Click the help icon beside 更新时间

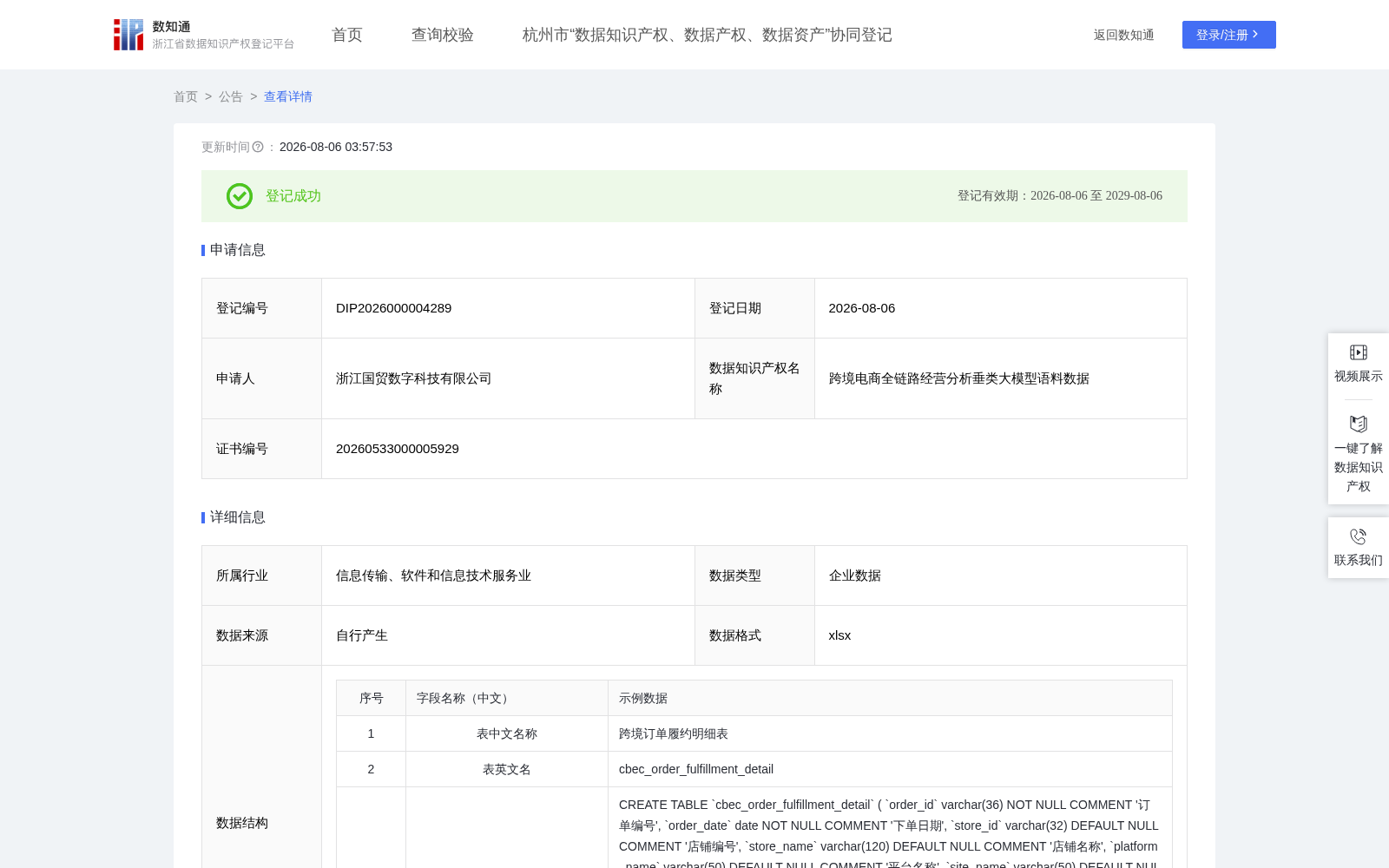pyautogui.click(x=258, y=148)
